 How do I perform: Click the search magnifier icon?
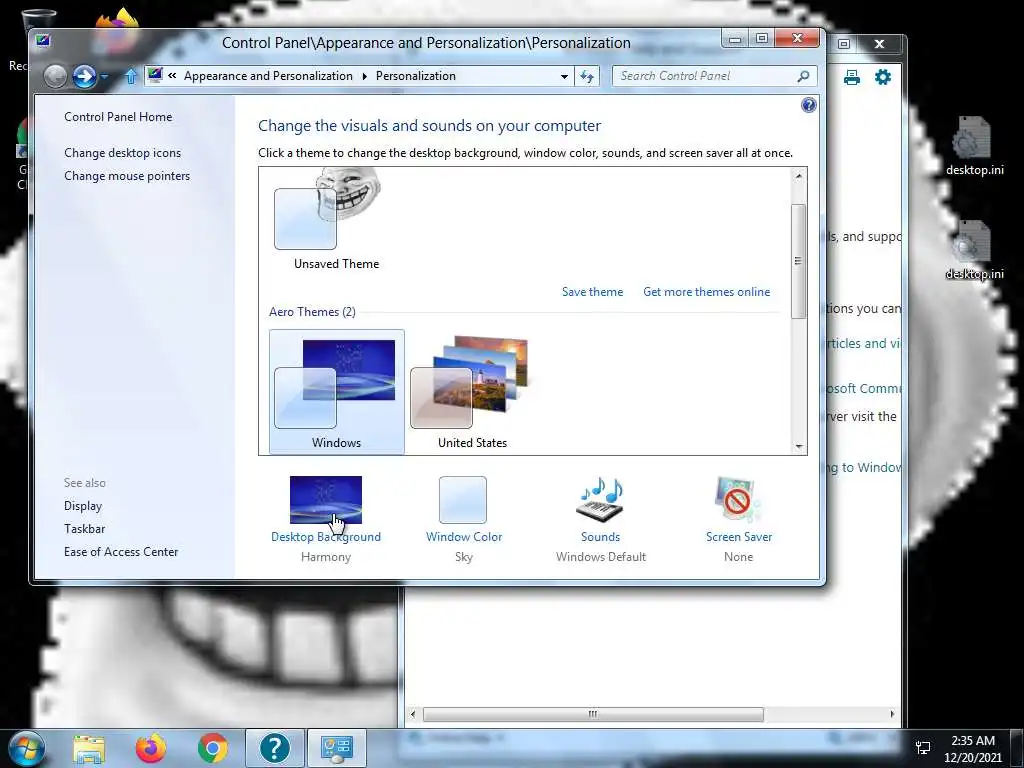pos(803,76)
